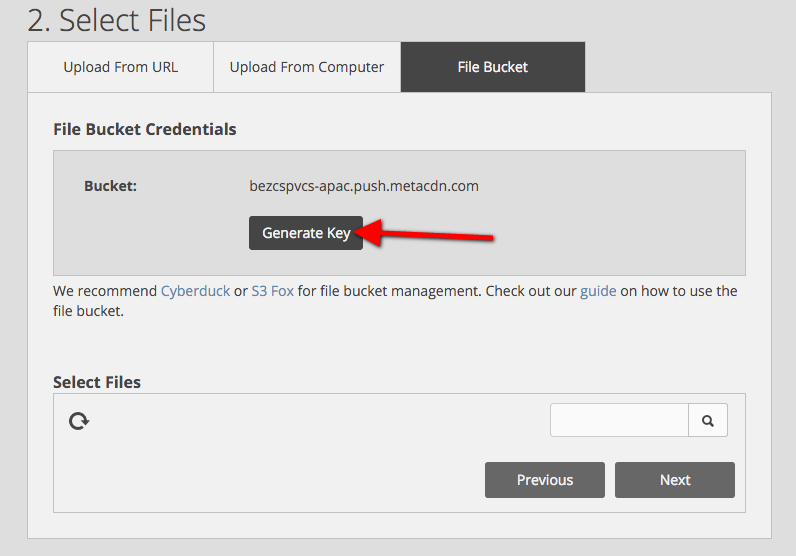Viewport: 796px width, 556px height.
Task: Proceed with the Next button
Action: [675, 480]
